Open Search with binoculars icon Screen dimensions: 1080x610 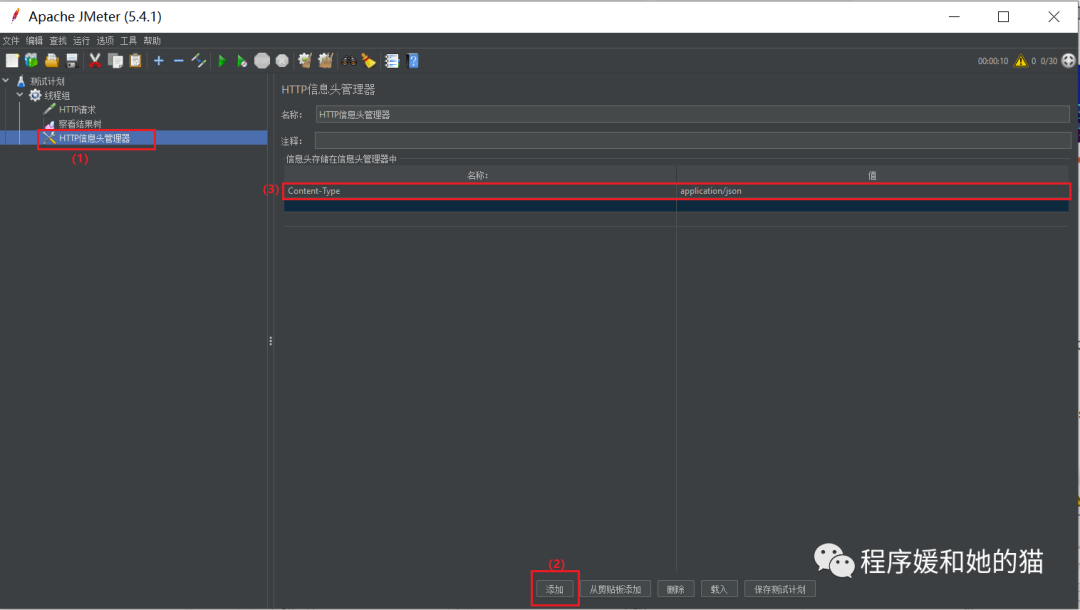349,61
